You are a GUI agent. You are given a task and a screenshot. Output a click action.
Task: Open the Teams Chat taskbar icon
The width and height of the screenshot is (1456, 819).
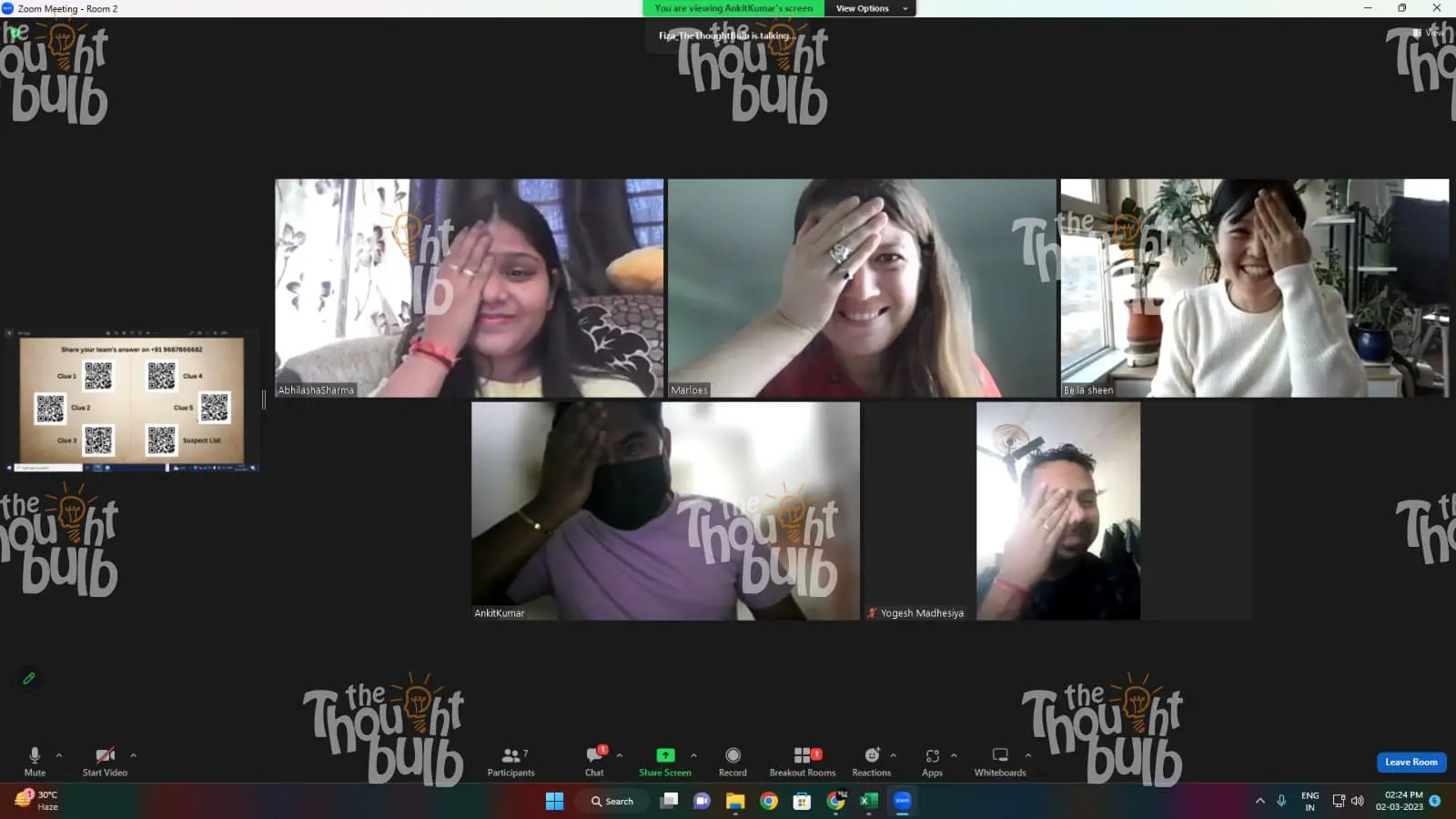(x=702, y=801)
